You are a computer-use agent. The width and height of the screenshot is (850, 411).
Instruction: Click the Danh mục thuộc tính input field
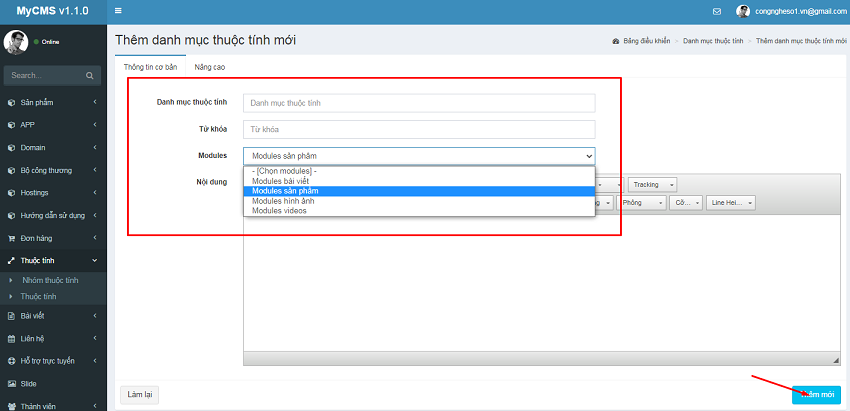(x=418, y=103)
